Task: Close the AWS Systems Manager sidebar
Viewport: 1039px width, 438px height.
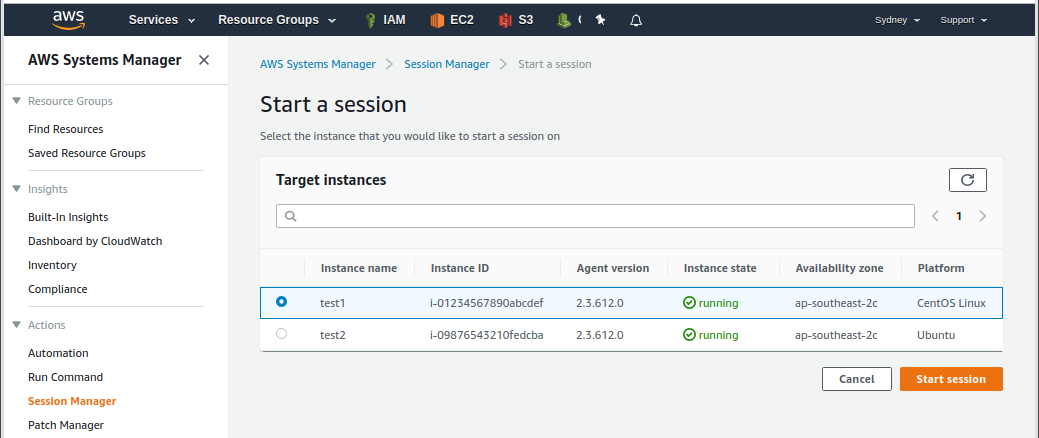Action: 204,60
